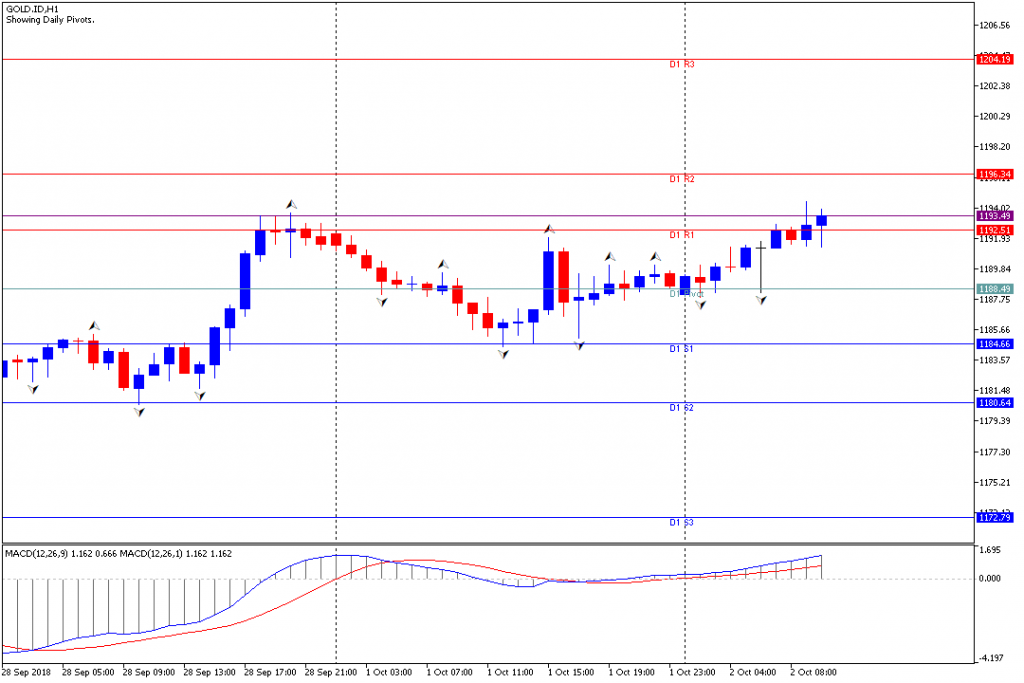
Task: Select the first down fractal arrow on the S1 line
Action: [x=503, y=352]
